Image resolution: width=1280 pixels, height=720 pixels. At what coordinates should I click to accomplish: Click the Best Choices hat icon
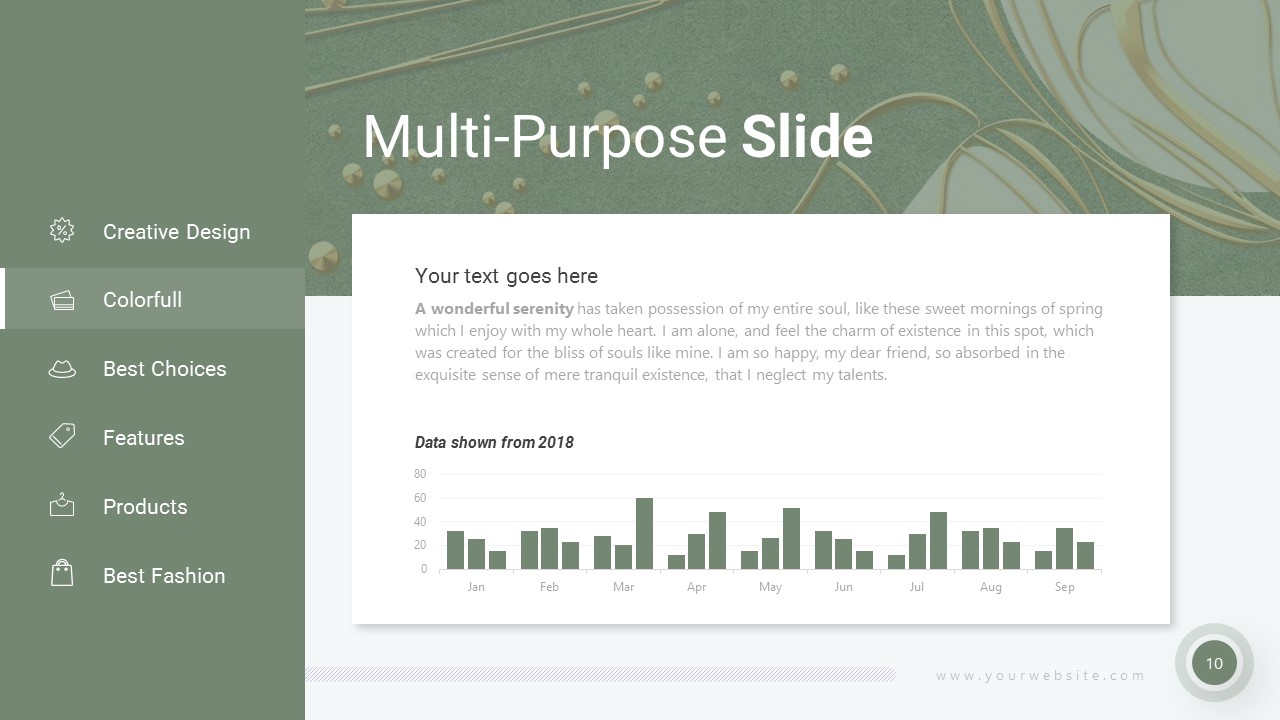pos(62,369)
